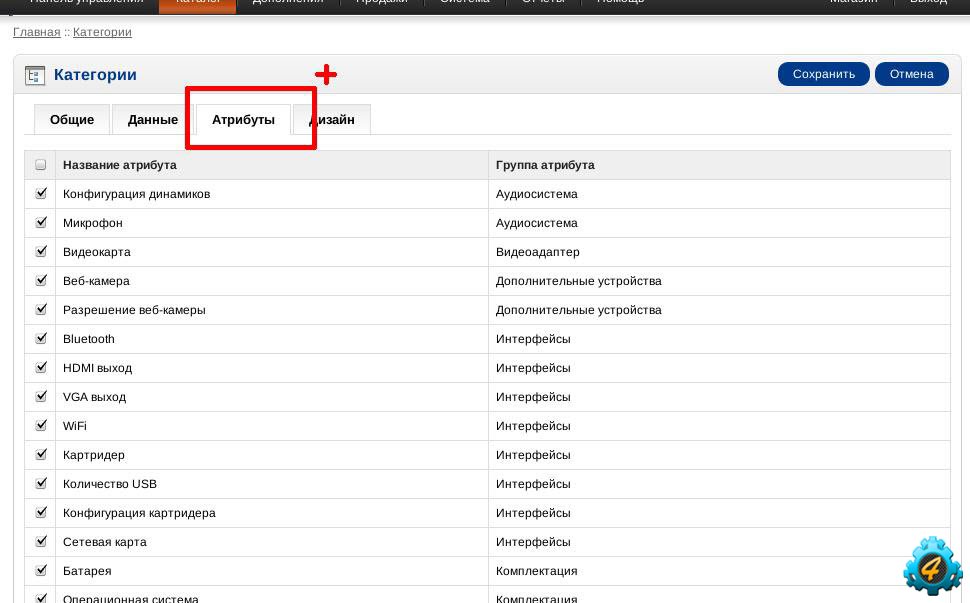Viewport: 970px width, 603px height.
Task: Click the Категории breadcrumb link
Action: (102, 32)
